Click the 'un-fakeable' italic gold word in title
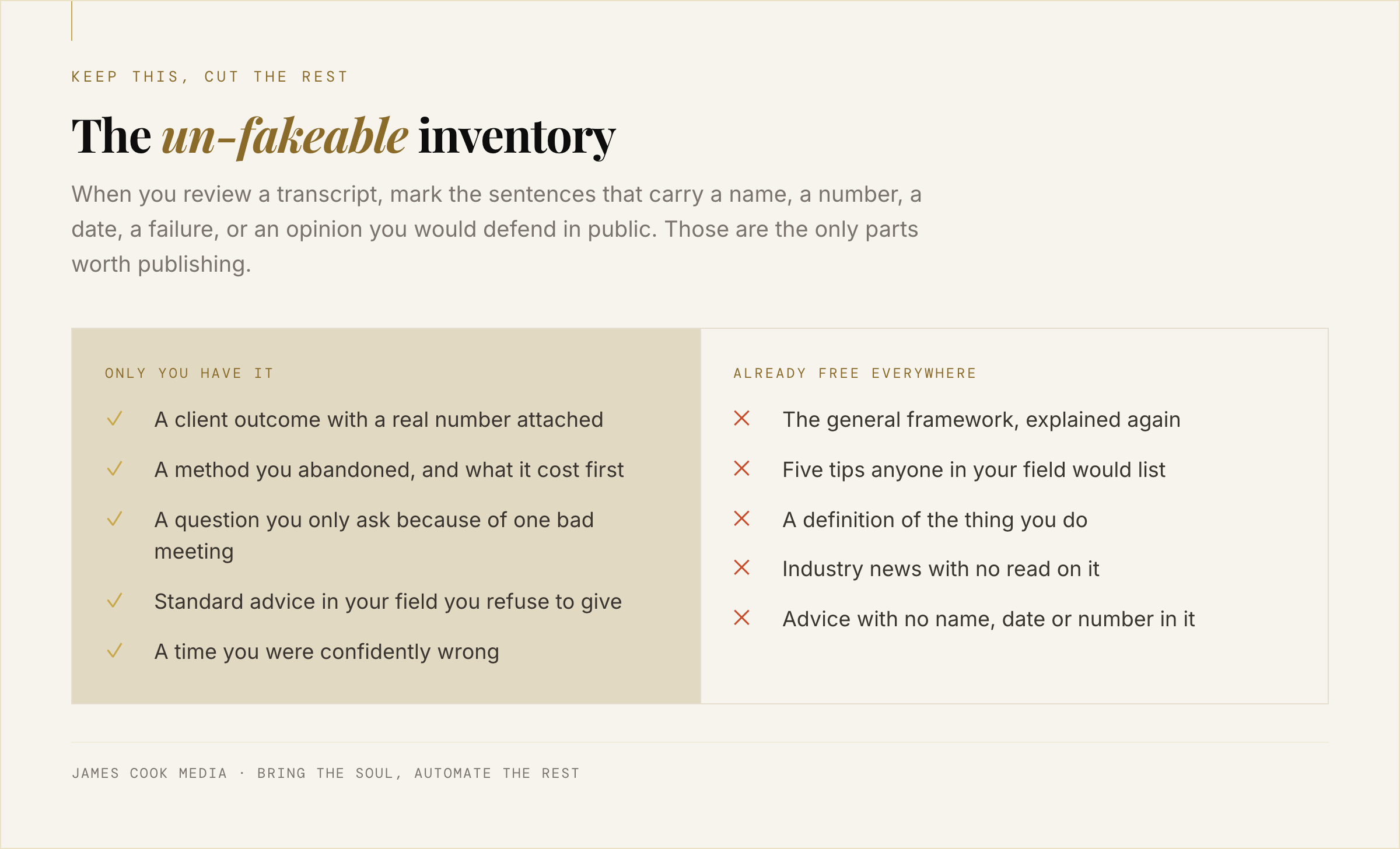 [285, 136]
